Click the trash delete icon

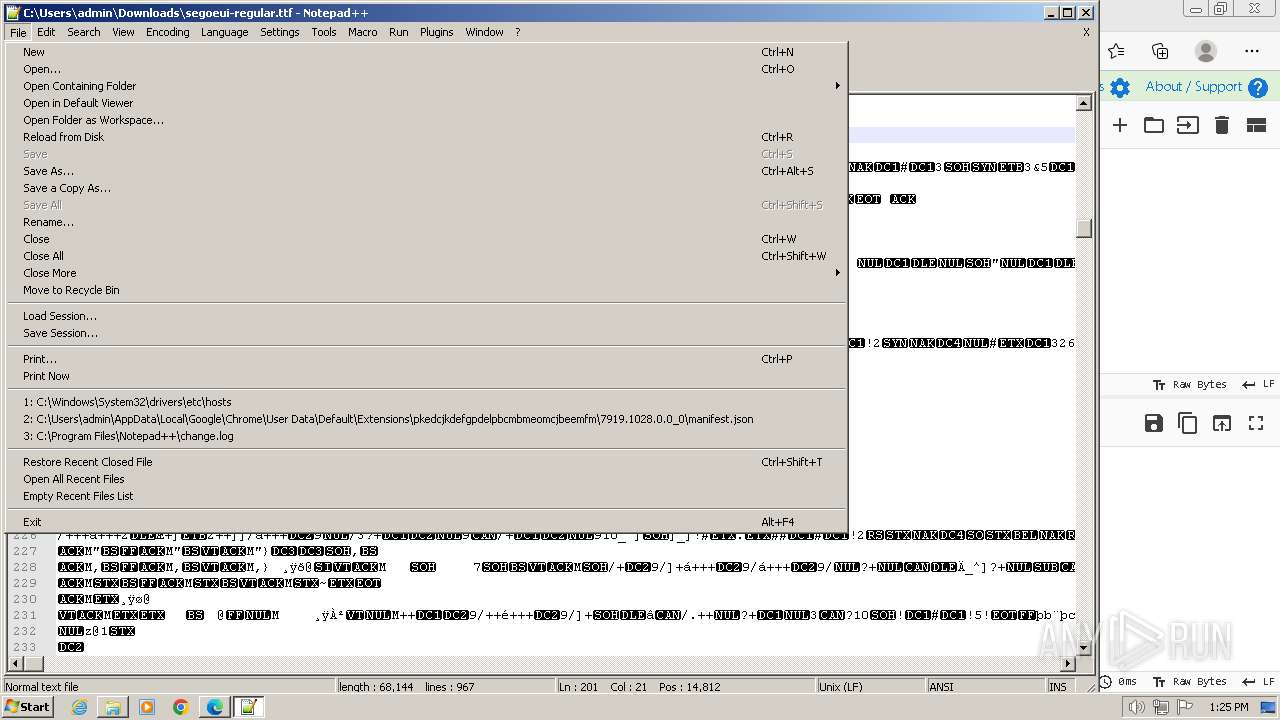(1222, 125)
